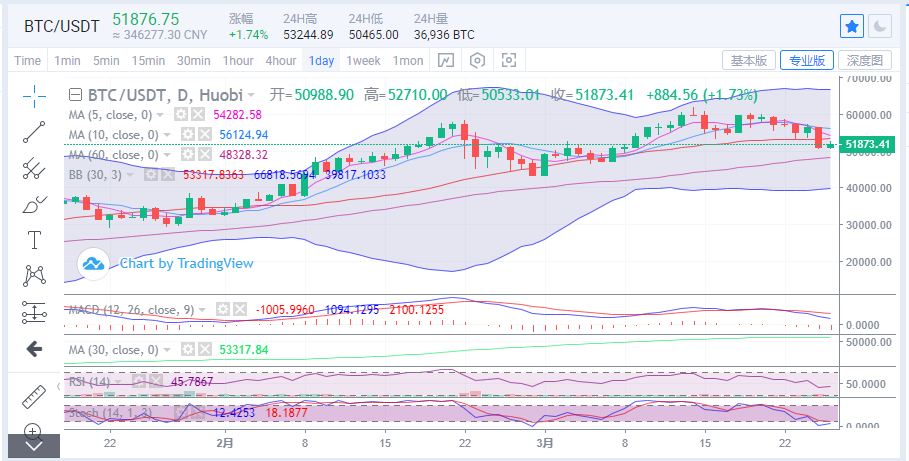
Task: Open dropdown arrow for MA (10, close, 0)
Action: pyautogui.click(x=167, y=135)
